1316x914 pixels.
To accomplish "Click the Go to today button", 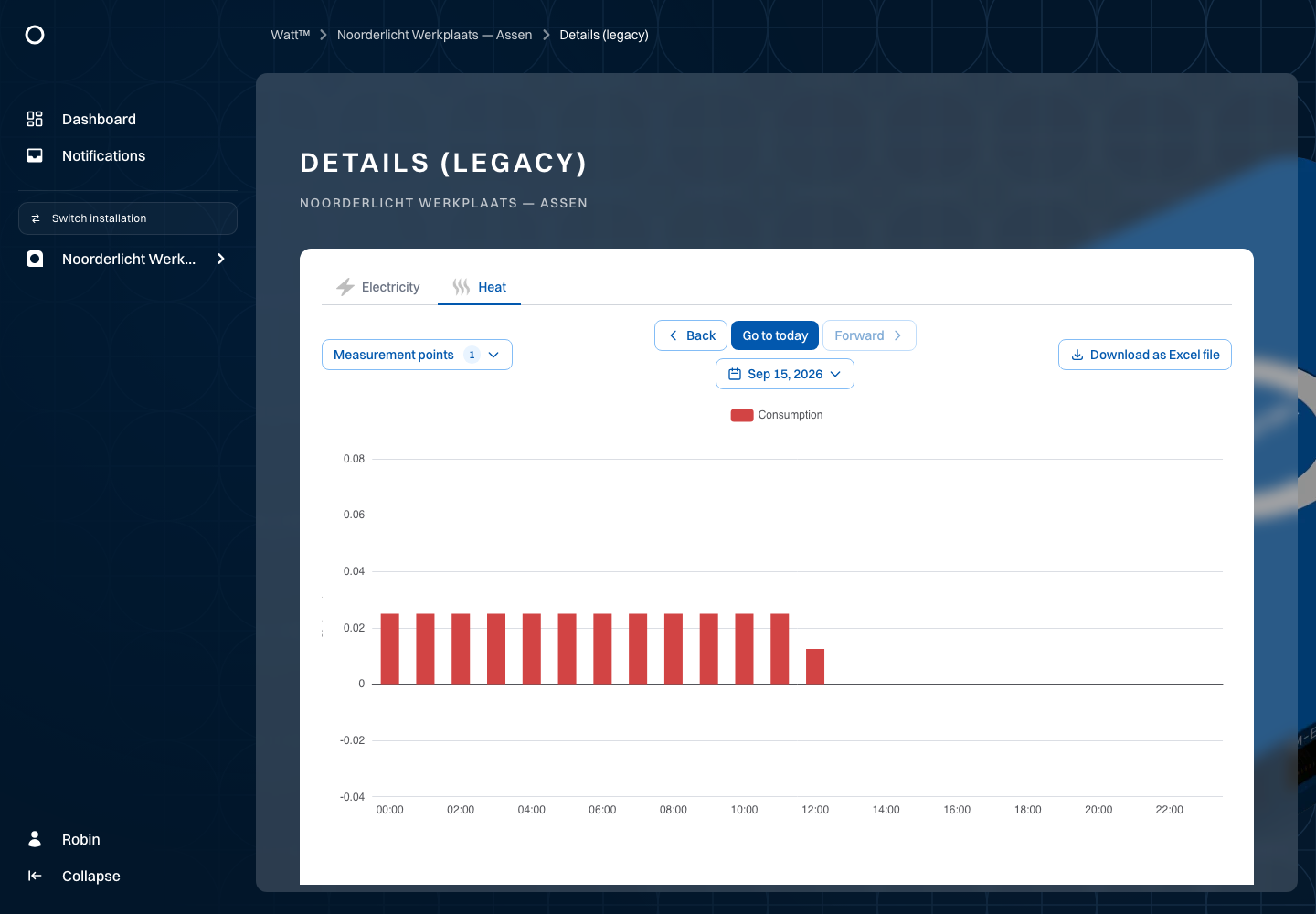I will click(775, 335).
